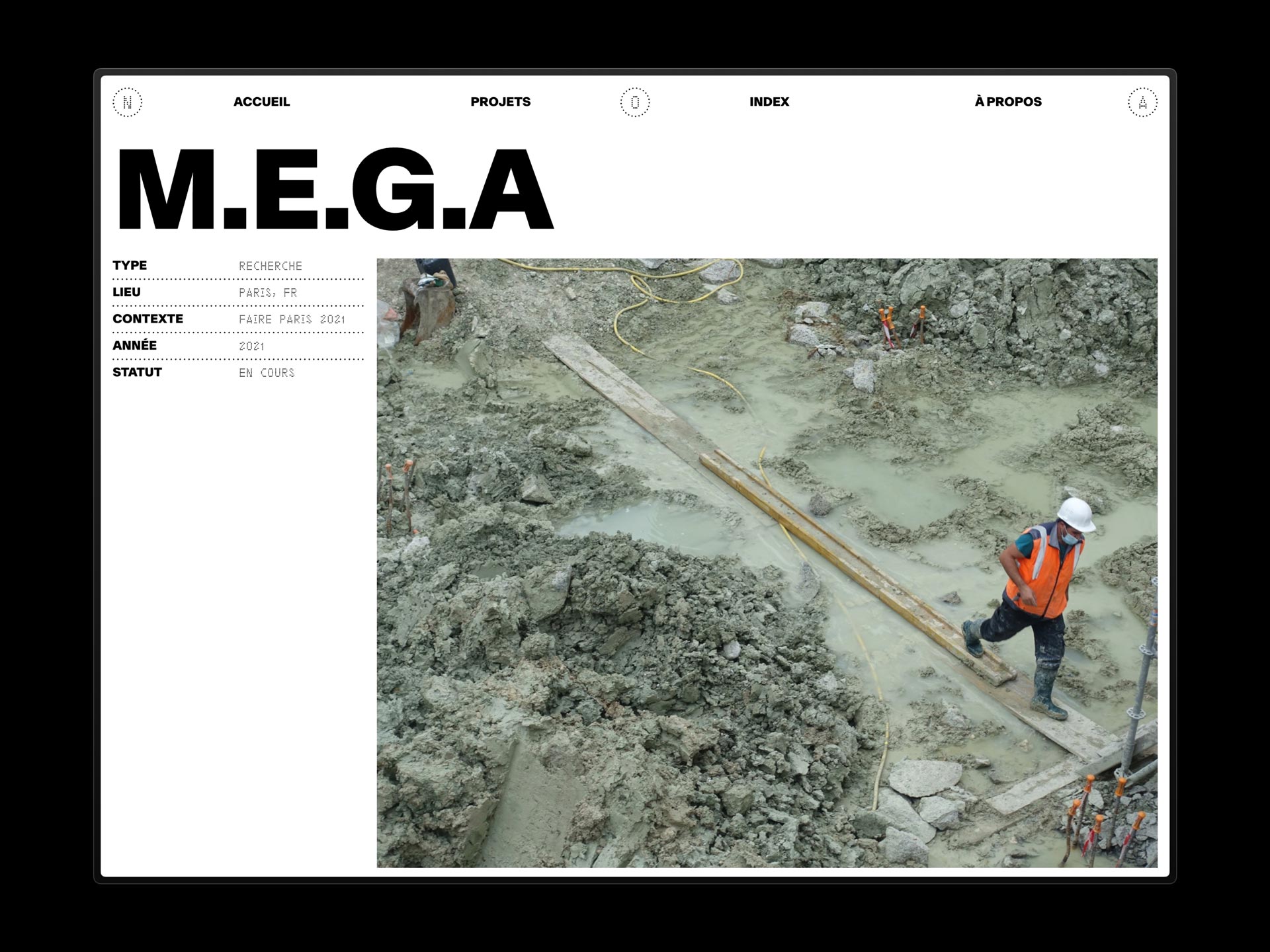Click the ANNÉE label

pos(134,345)
